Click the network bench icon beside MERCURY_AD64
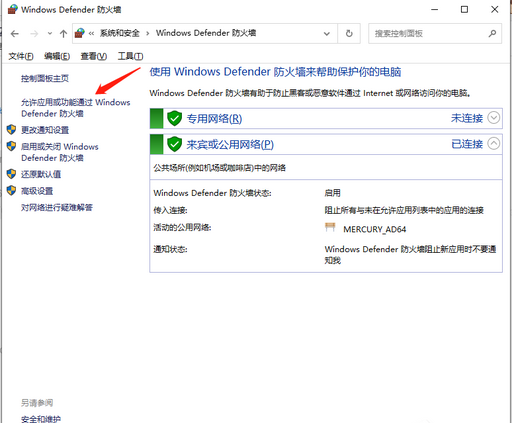 [x=330, y=228]
